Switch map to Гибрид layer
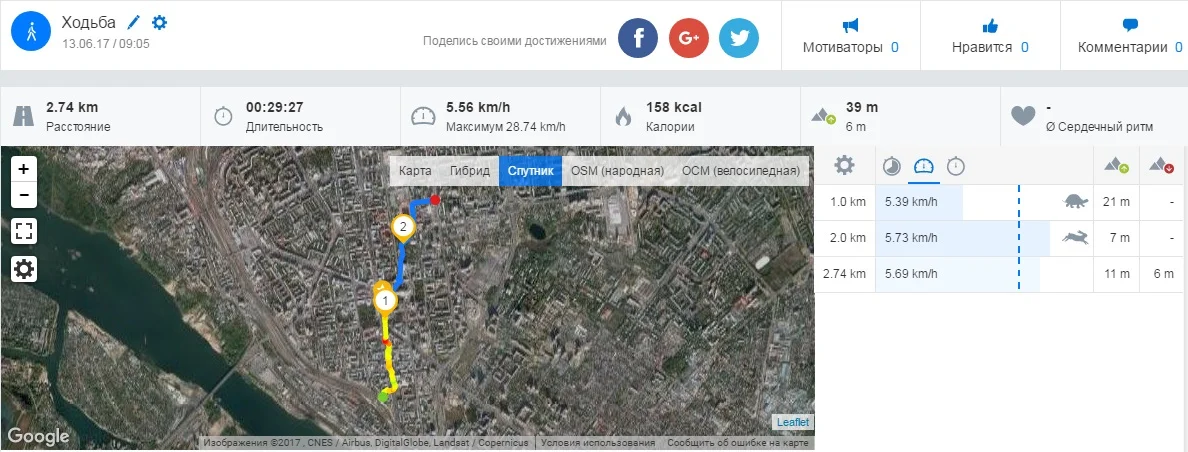The width and height of the screenshot is (1188, 452). 468,171
